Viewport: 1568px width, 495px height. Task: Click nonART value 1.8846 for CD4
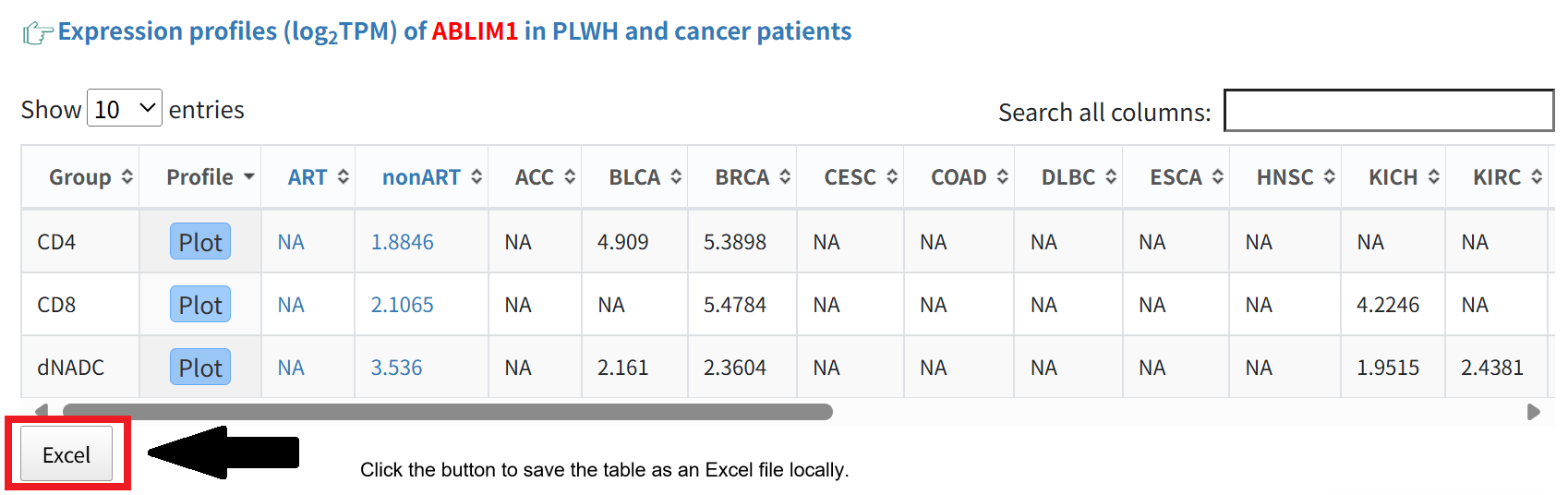tap(402, 242)
